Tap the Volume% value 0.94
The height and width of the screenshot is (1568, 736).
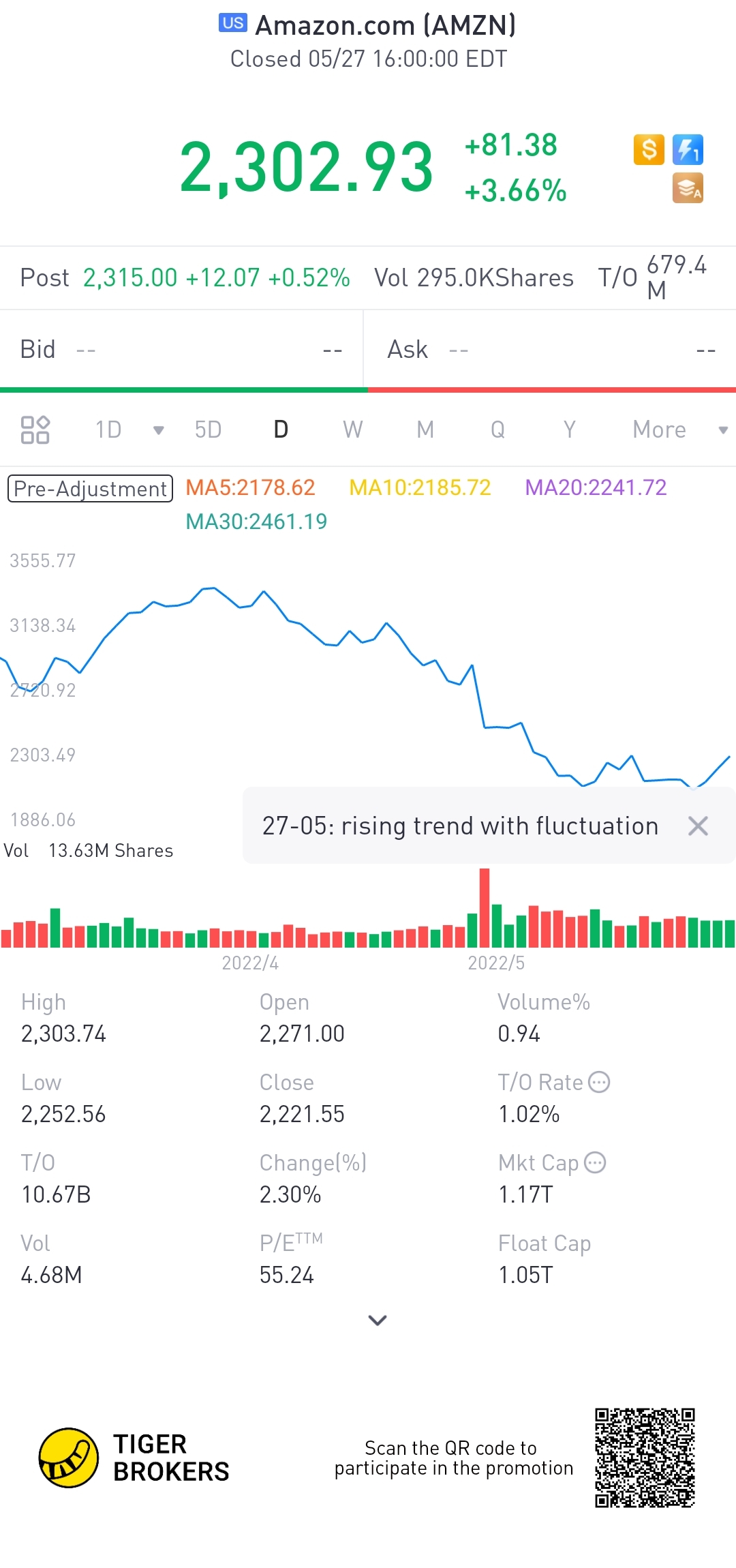click(519, 1034)
